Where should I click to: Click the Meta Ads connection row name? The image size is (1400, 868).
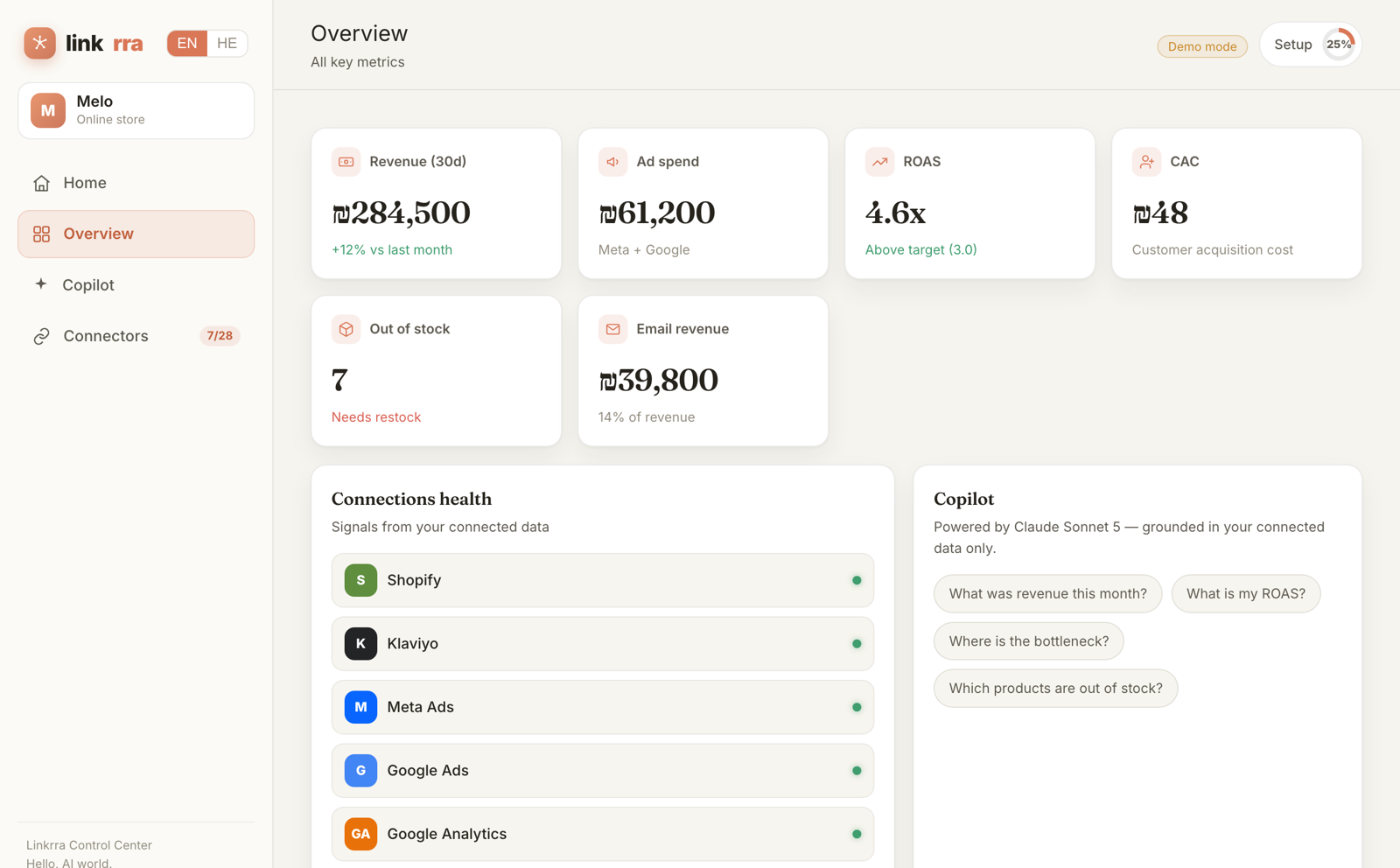(420, 707)
